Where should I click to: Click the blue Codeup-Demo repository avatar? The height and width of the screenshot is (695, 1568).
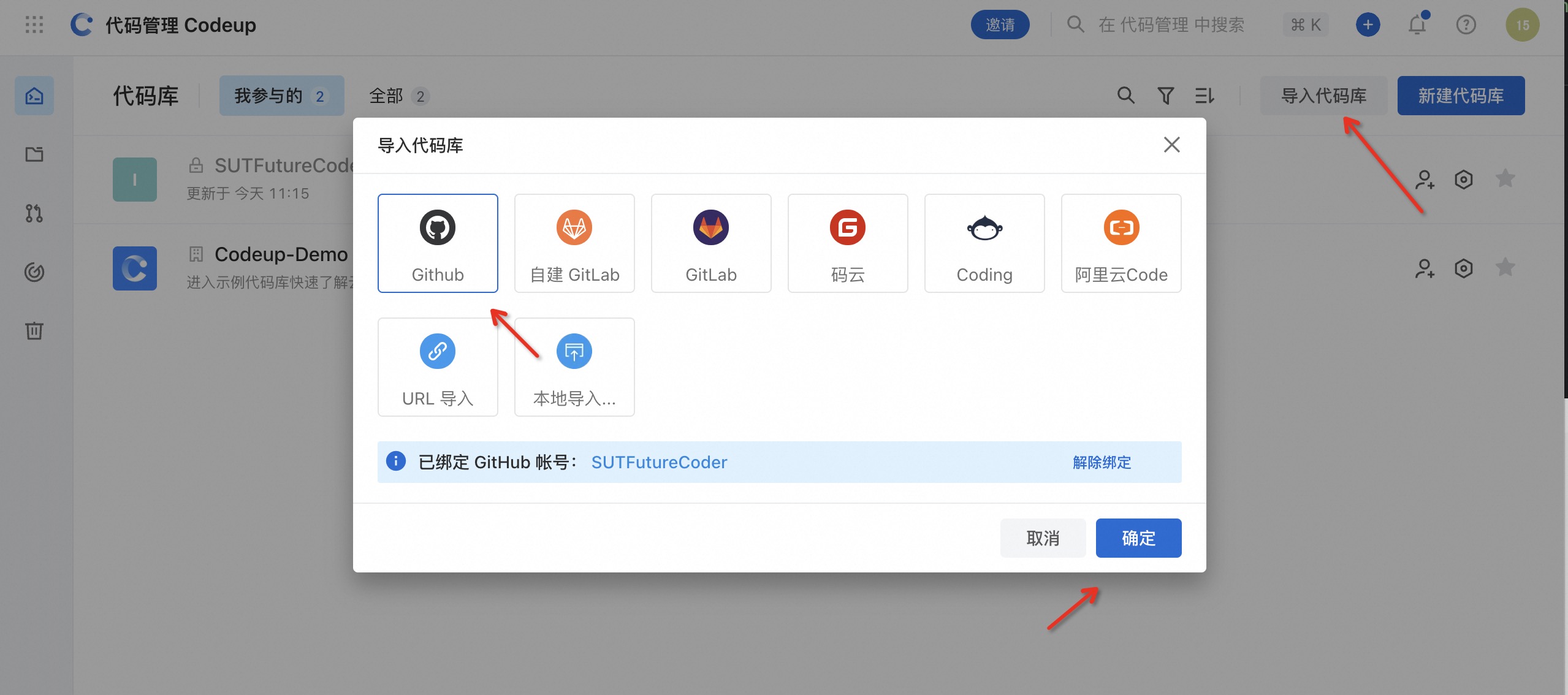point(135,268)
